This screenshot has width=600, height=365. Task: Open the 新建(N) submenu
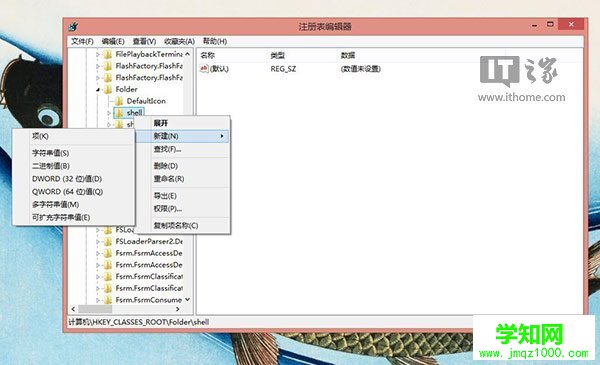183,136
